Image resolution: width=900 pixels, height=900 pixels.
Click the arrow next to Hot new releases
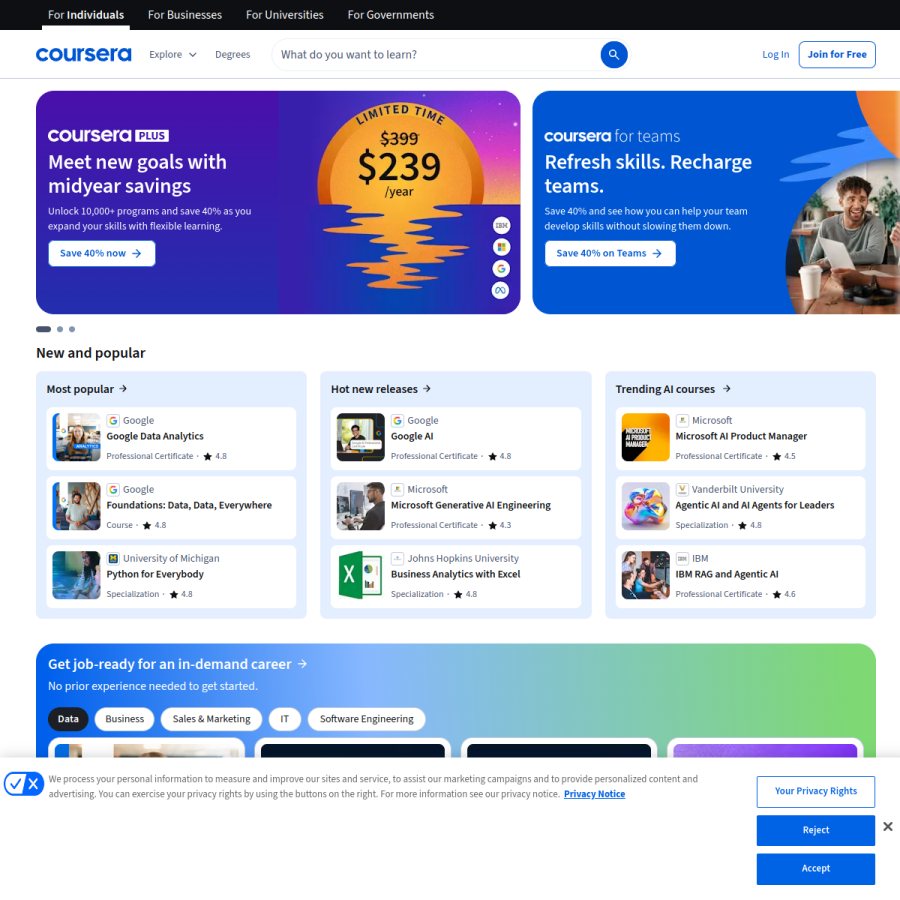click(426, 389)
